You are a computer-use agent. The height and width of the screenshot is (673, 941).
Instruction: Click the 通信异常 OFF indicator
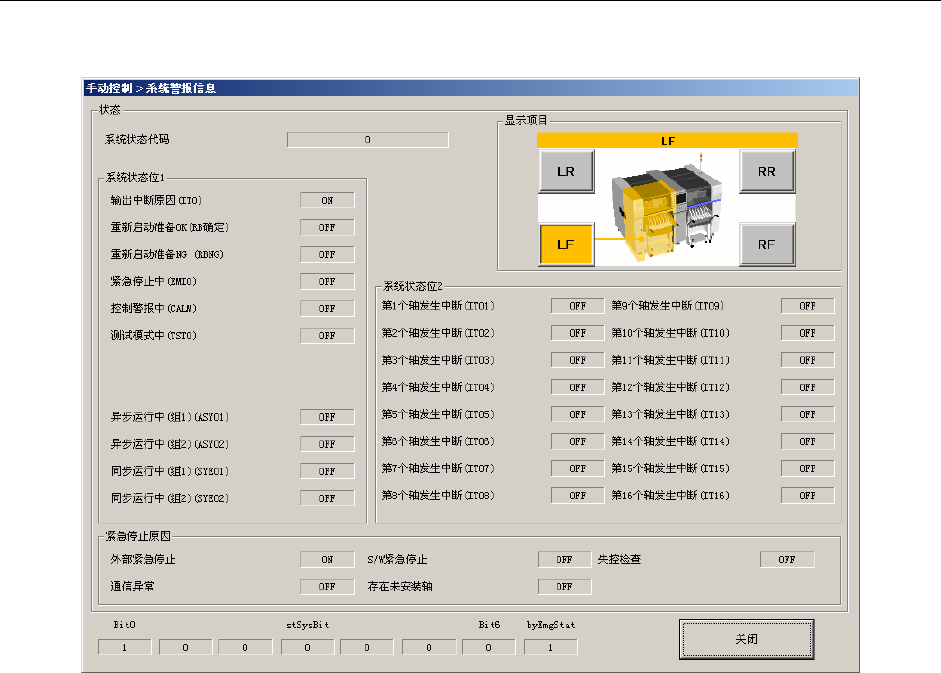[327, 587]
